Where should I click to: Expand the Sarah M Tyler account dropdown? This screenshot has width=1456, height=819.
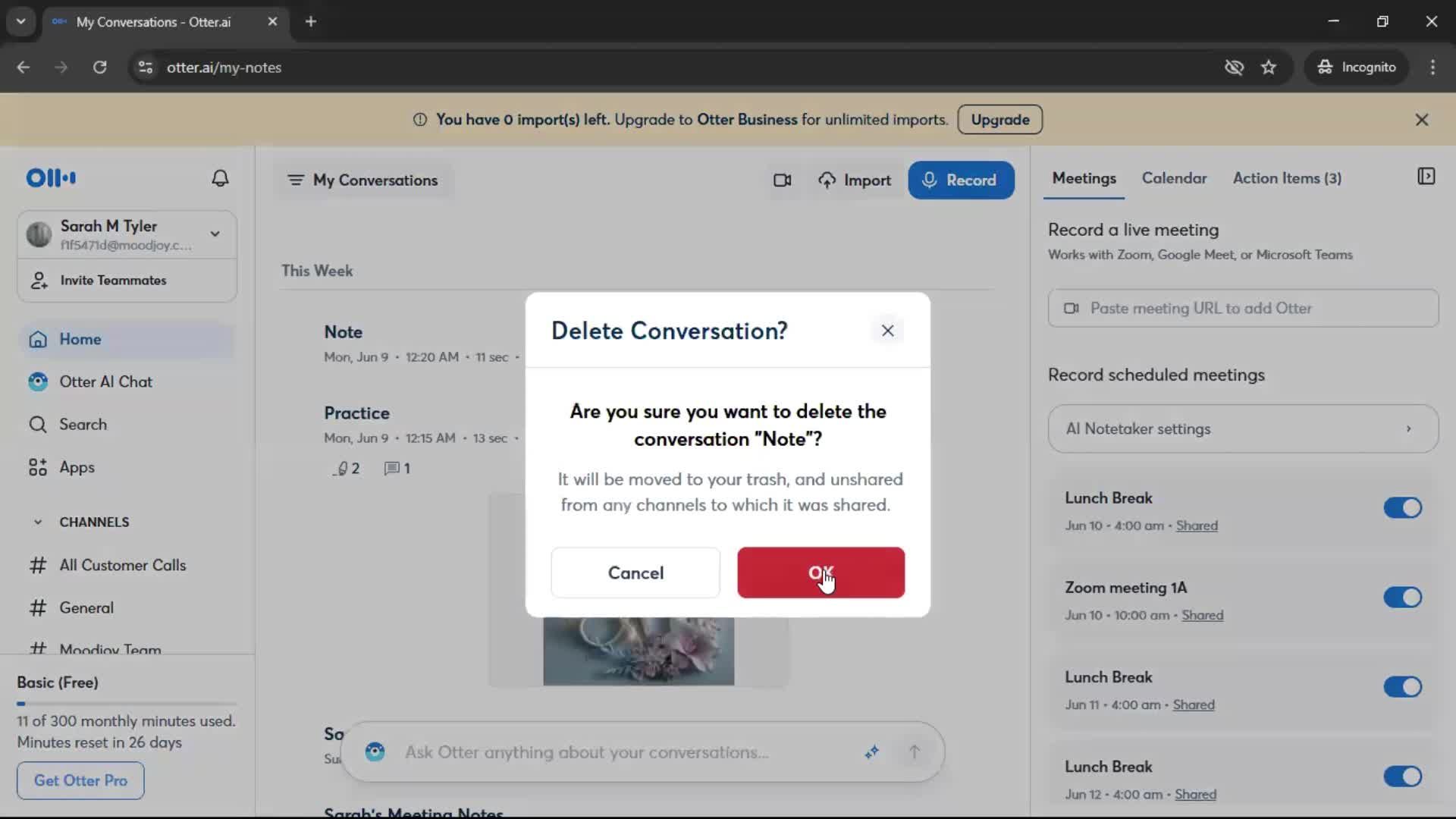215,234
